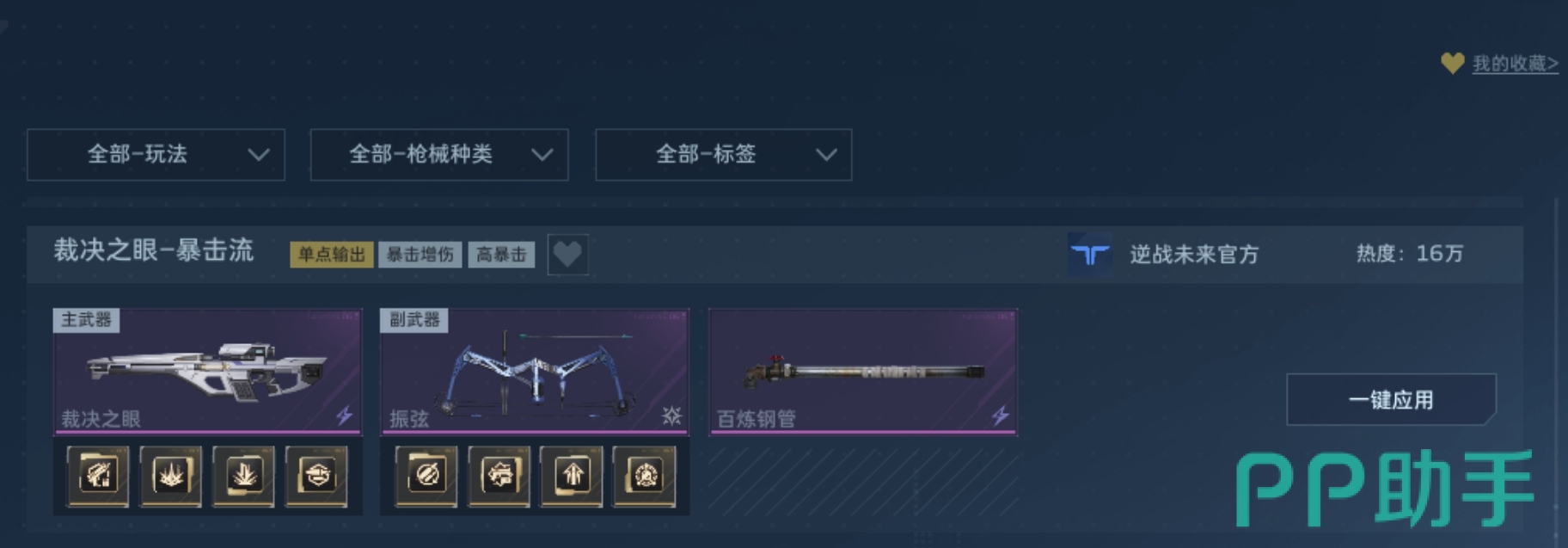Viewport: 1568px width, 548px height.
Task: Expand the 全部-标签 dropdown
Action: [724, 155]
